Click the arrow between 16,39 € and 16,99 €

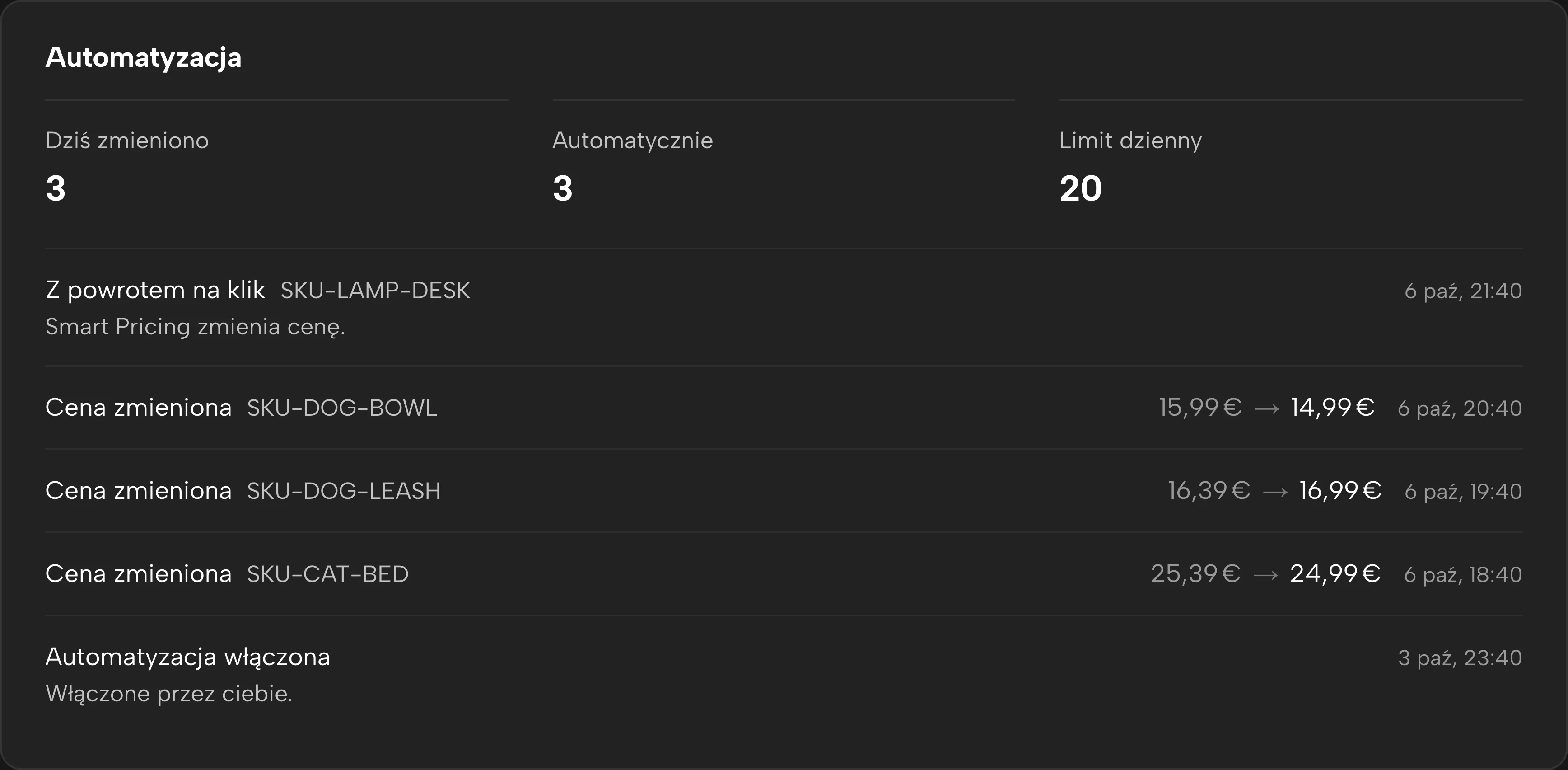point(1274,492)
